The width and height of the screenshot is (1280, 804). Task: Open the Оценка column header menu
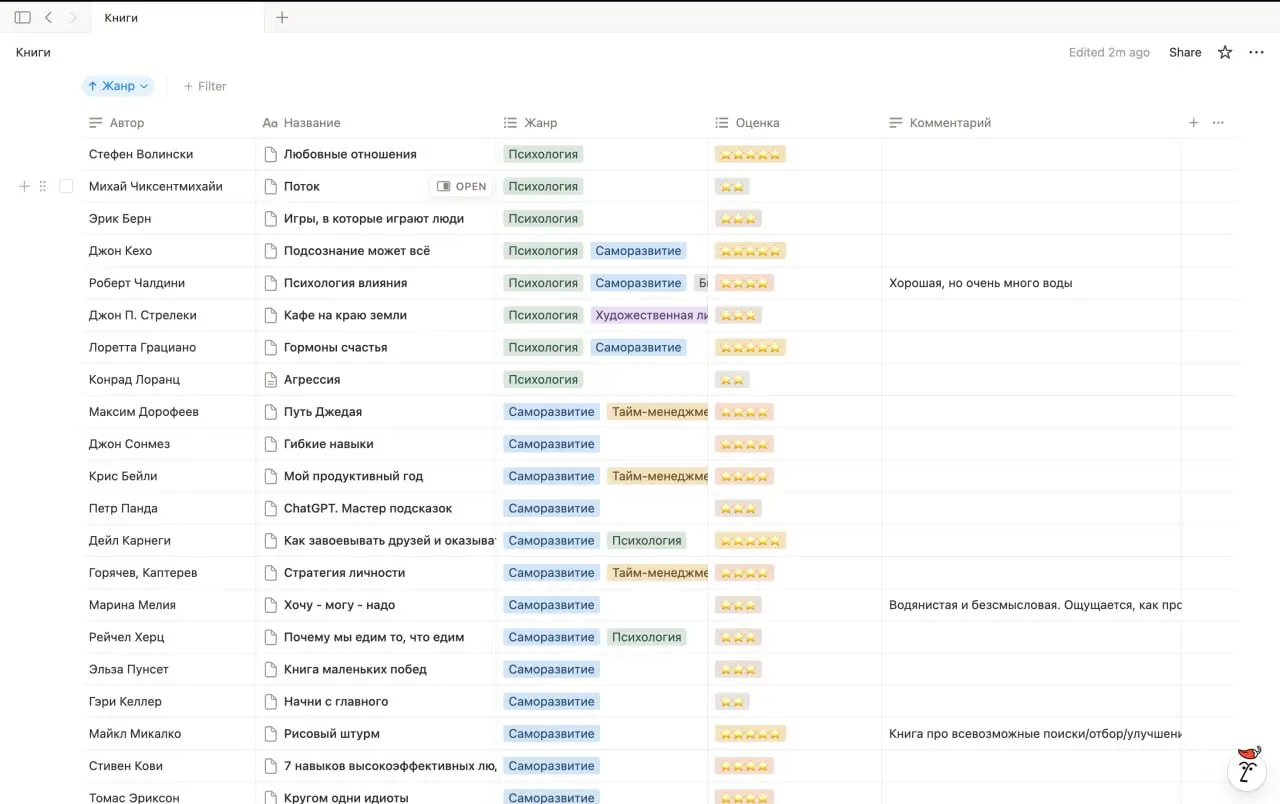click(747, 123)
